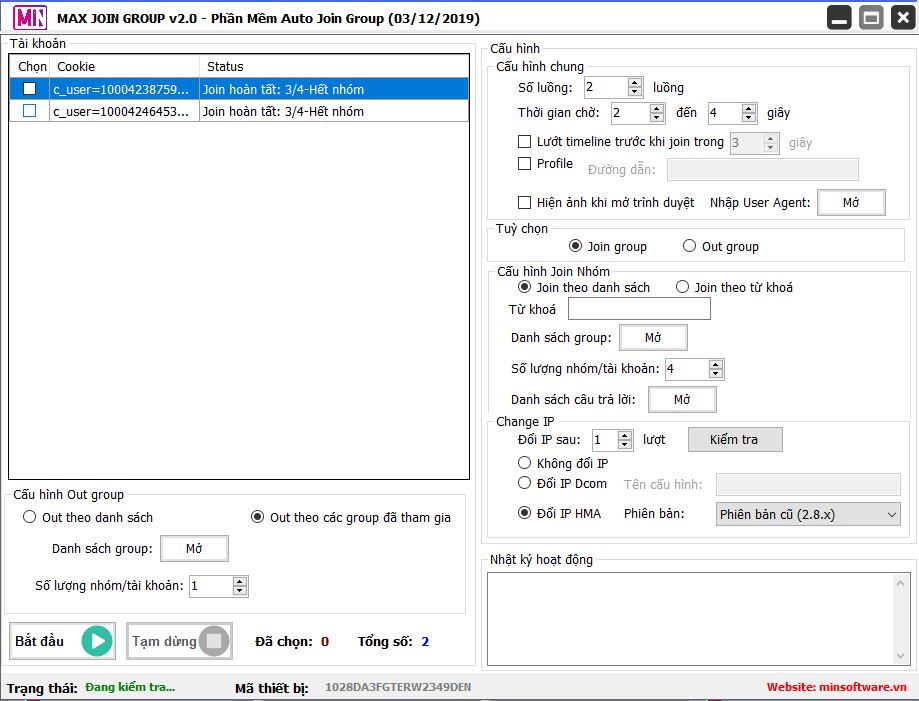919x701 pixels.
Task: Increase Số lượng nhóm/tài khoản in Join config
Action: [x=716, y=364]
